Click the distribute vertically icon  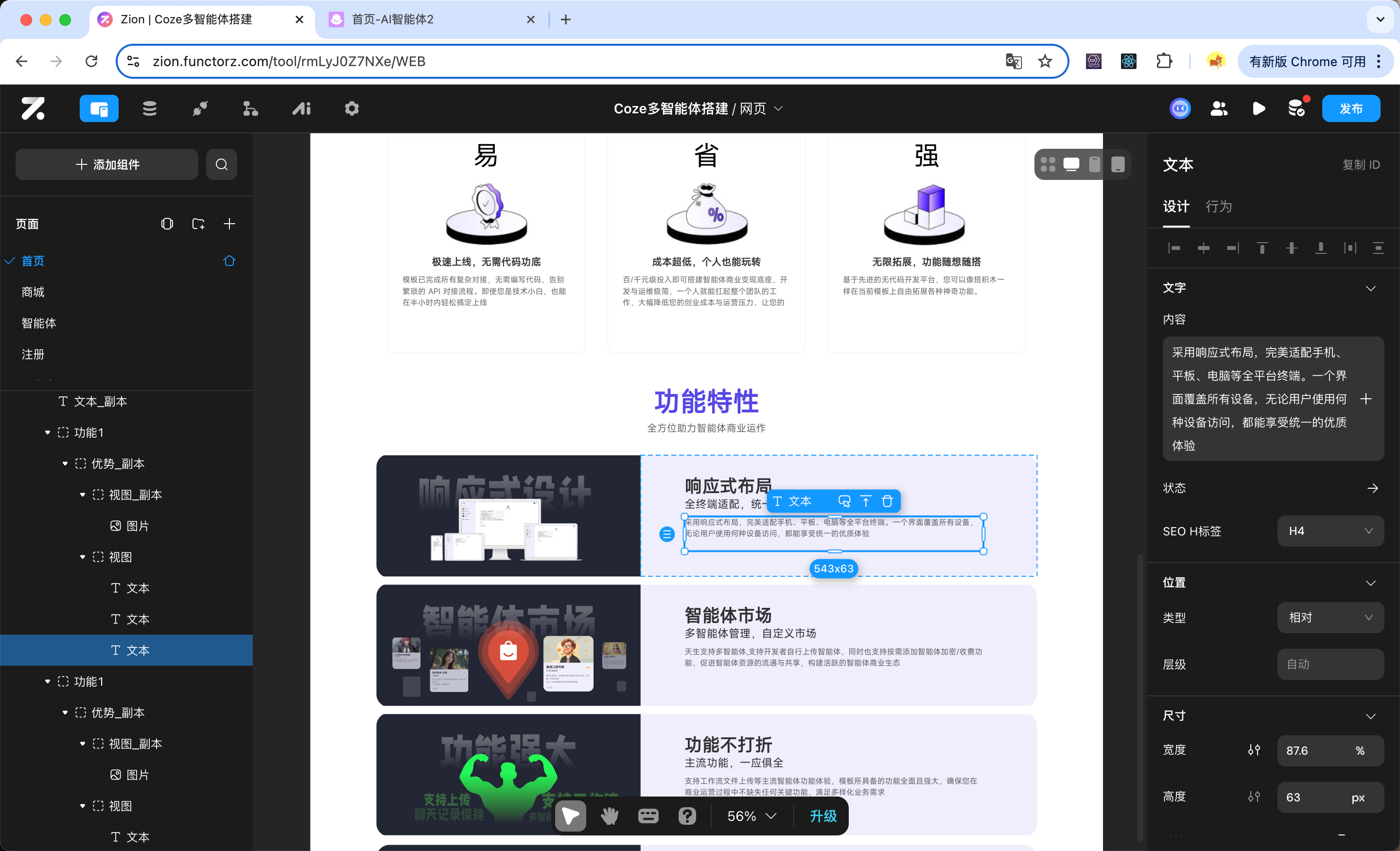(x=1379, y=248)
